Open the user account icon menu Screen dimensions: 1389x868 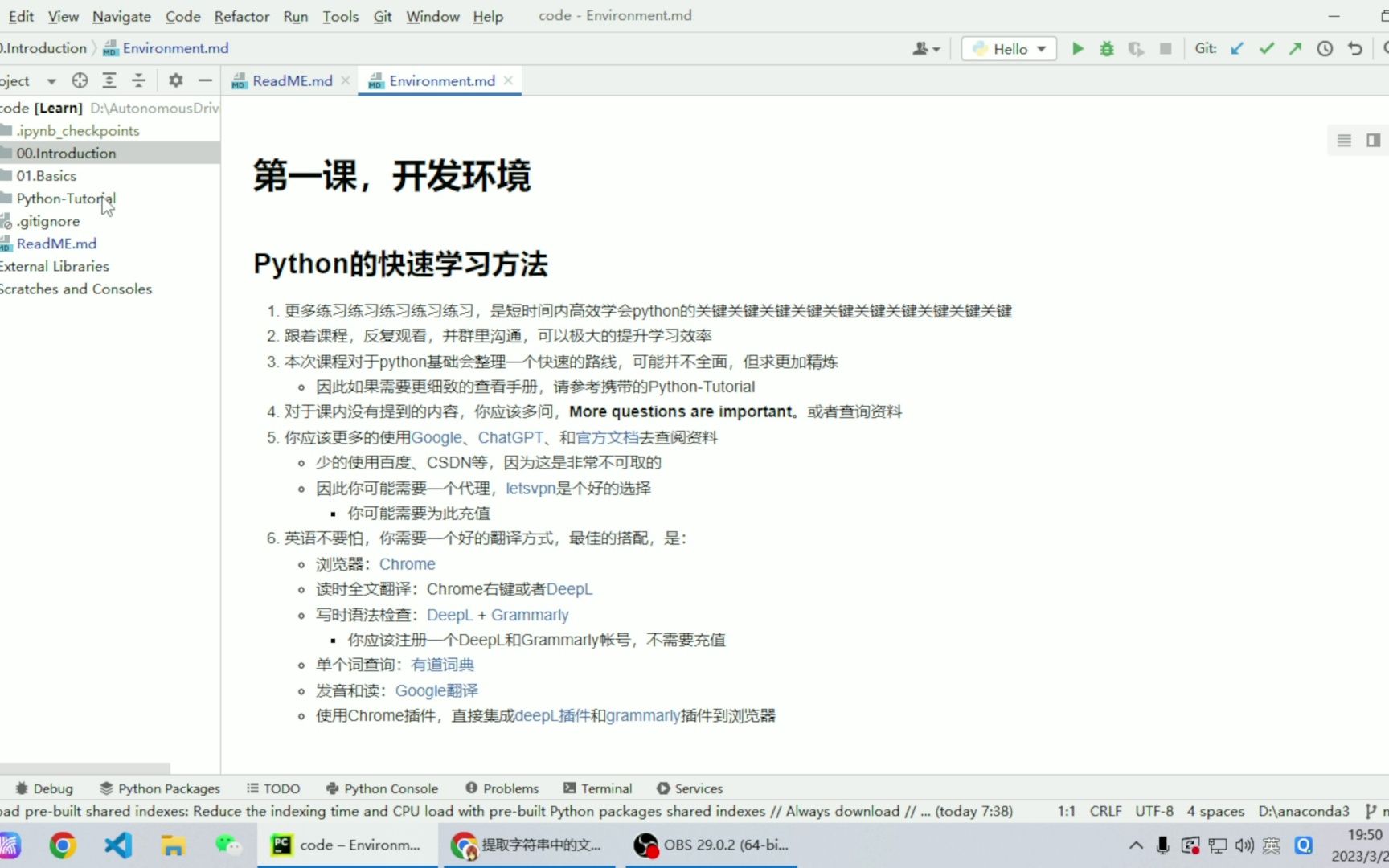(926, 49)
